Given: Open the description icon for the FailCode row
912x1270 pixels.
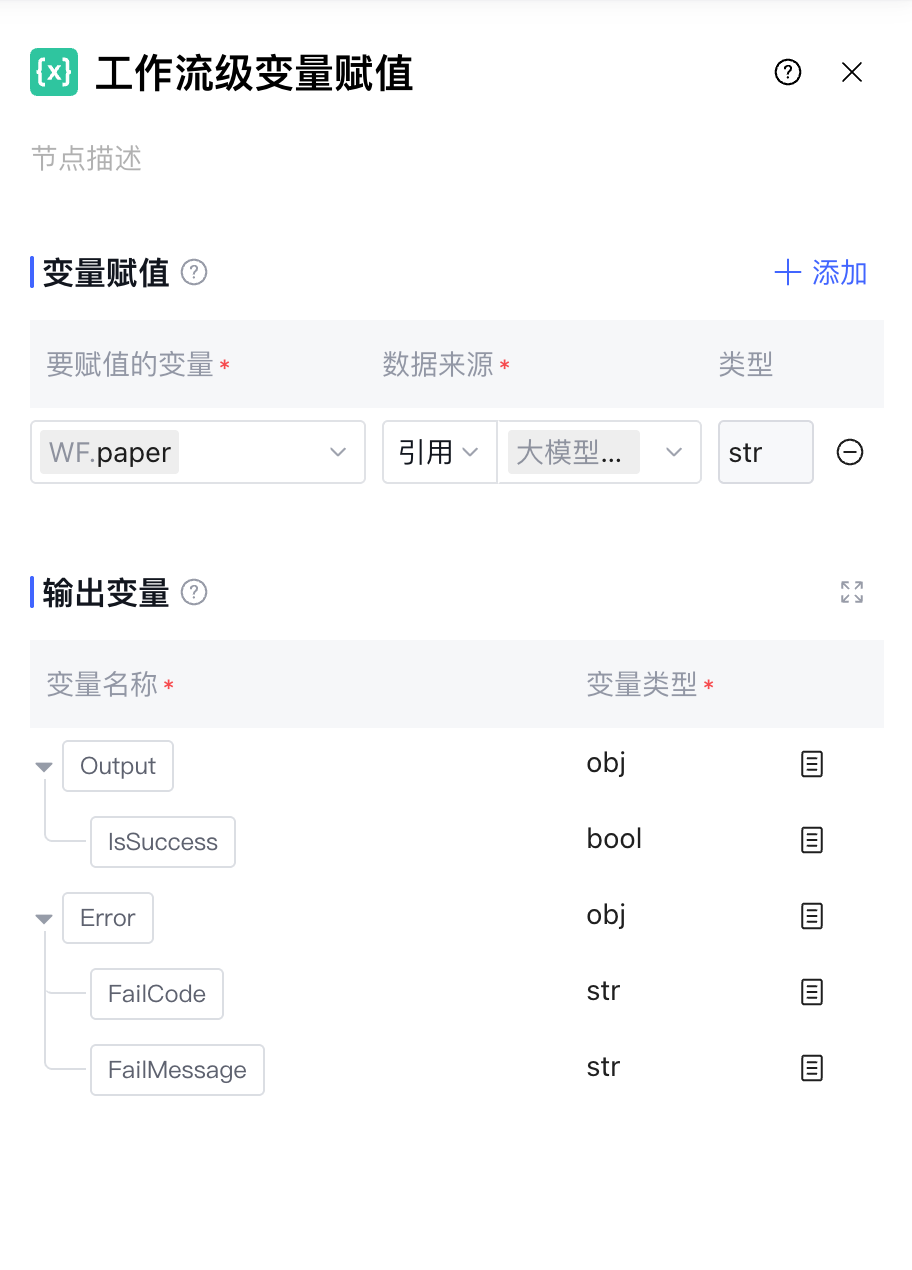Looking at the screenshot, I should [812, 992].
